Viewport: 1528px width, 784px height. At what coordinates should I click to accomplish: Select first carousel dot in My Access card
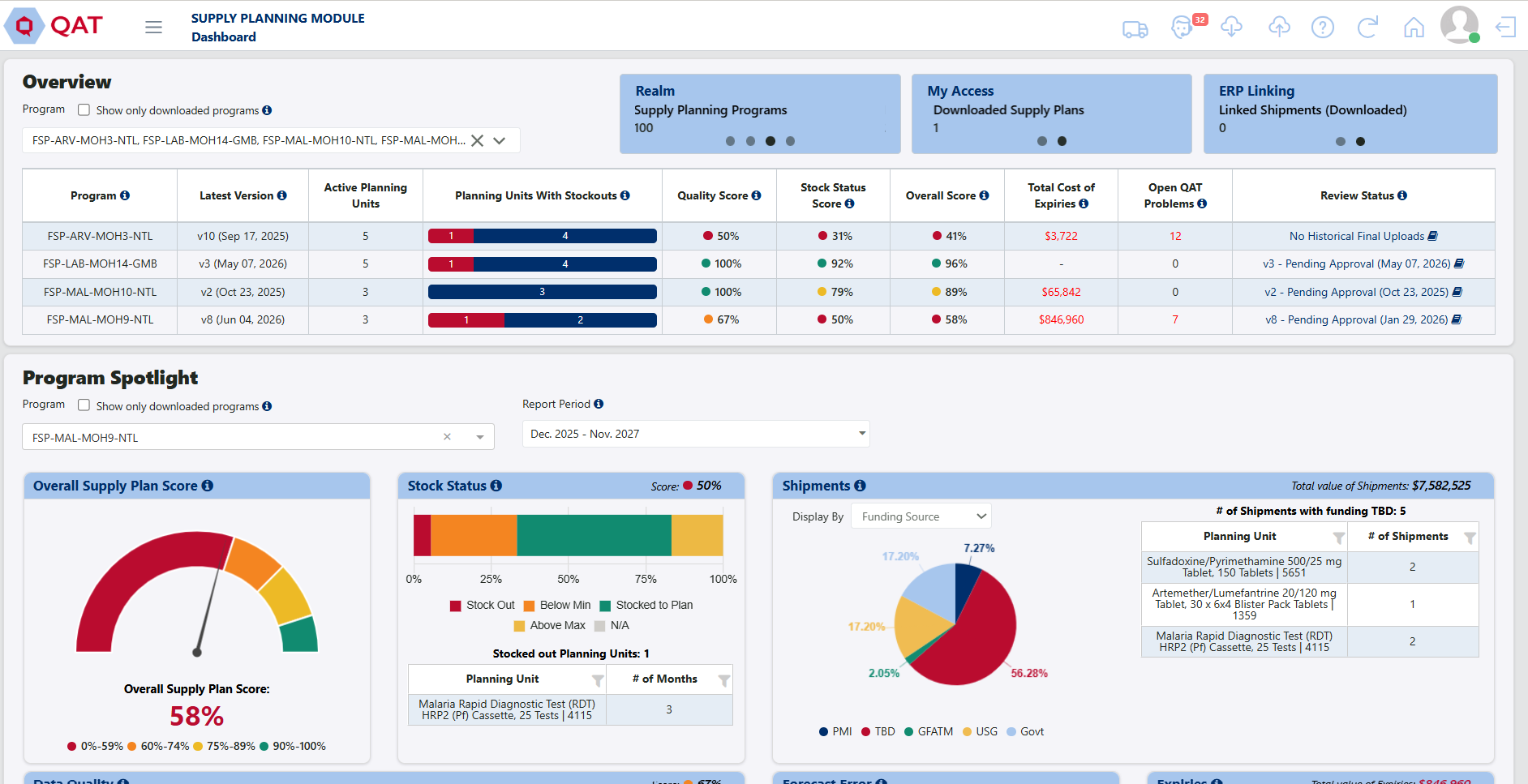[1042, 141]
